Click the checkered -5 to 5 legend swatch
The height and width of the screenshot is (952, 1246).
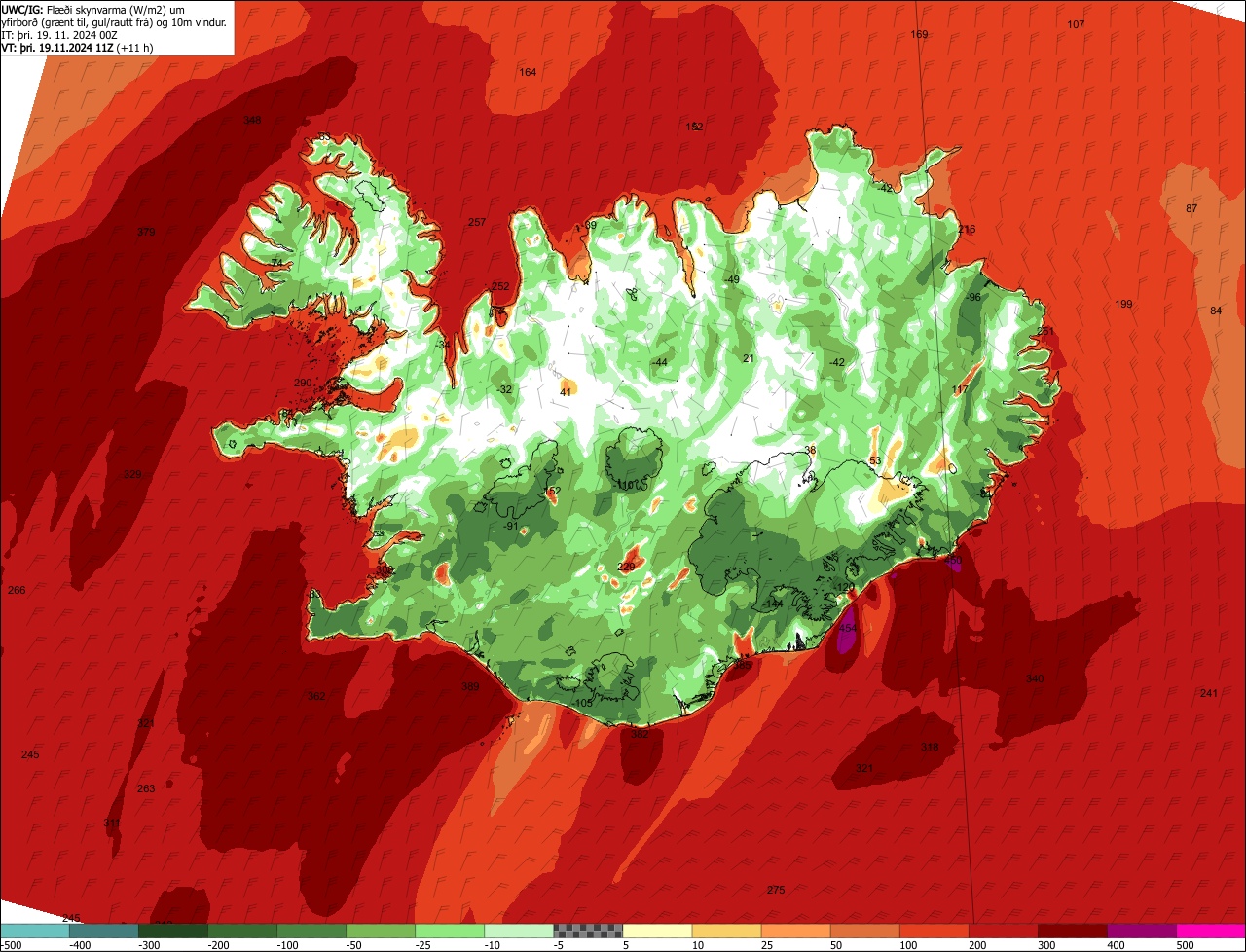[x=588, y=931]
